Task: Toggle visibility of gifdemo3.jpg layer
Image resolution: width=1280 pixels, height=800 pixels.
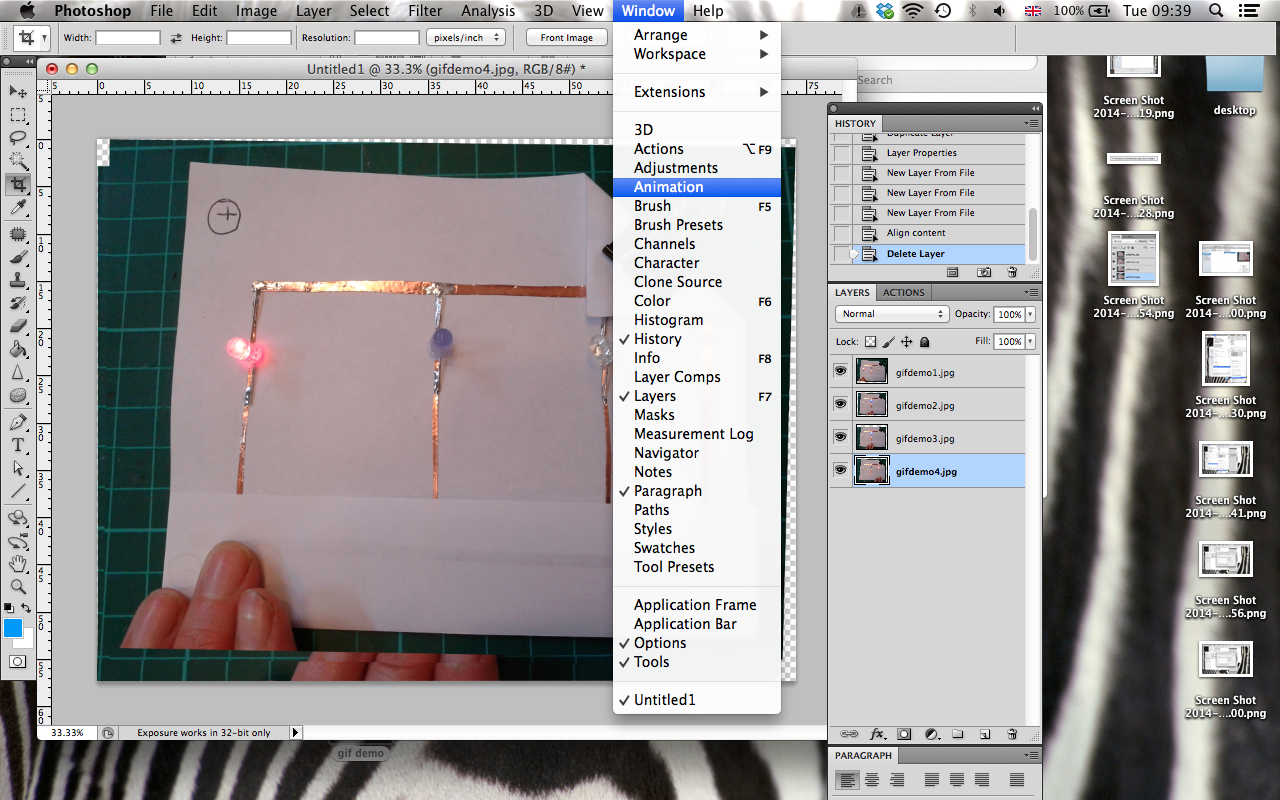Action: coord(840,438)
